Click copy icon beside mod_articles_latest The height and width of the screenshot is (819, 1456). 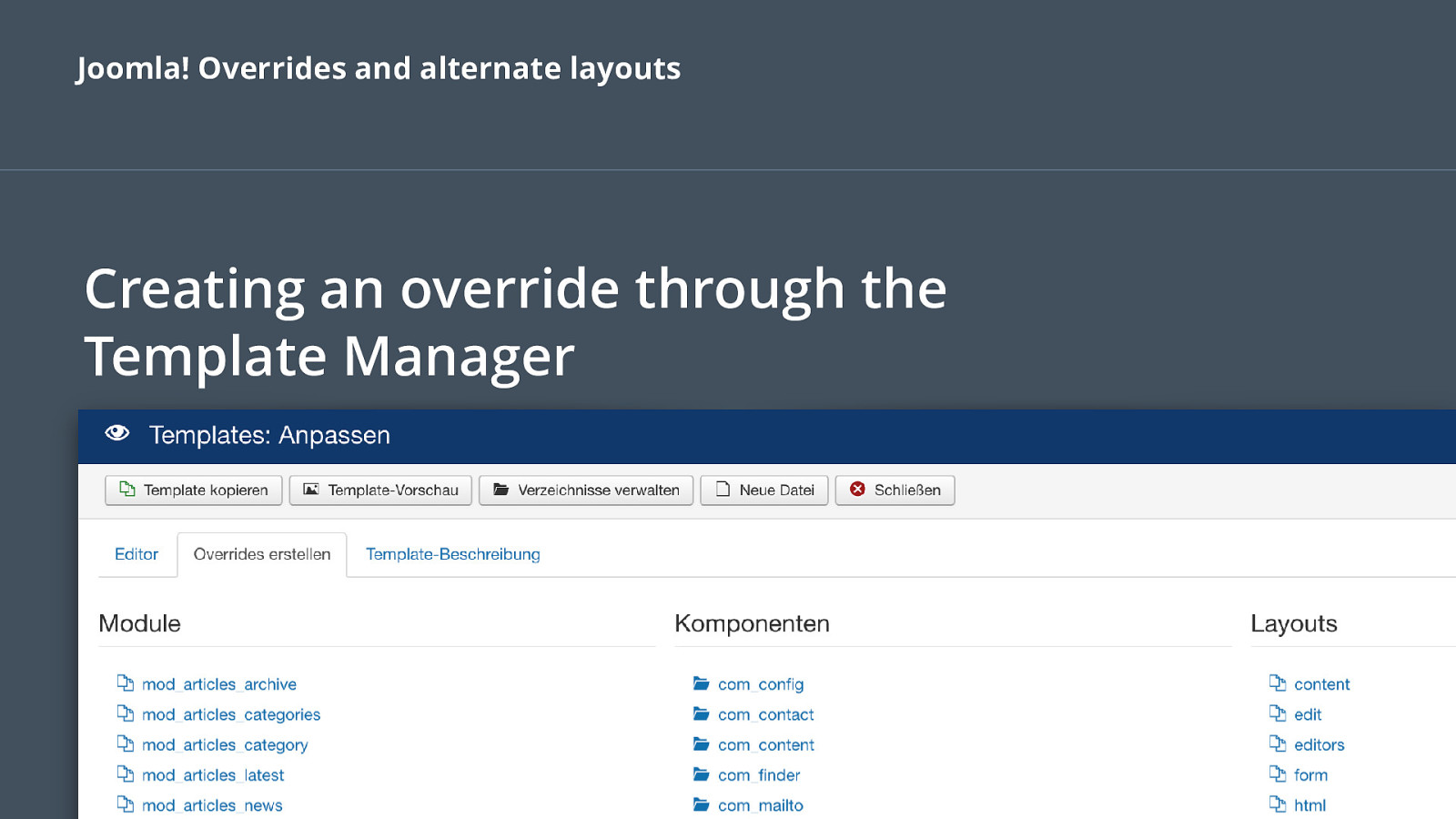click(126, 773)
